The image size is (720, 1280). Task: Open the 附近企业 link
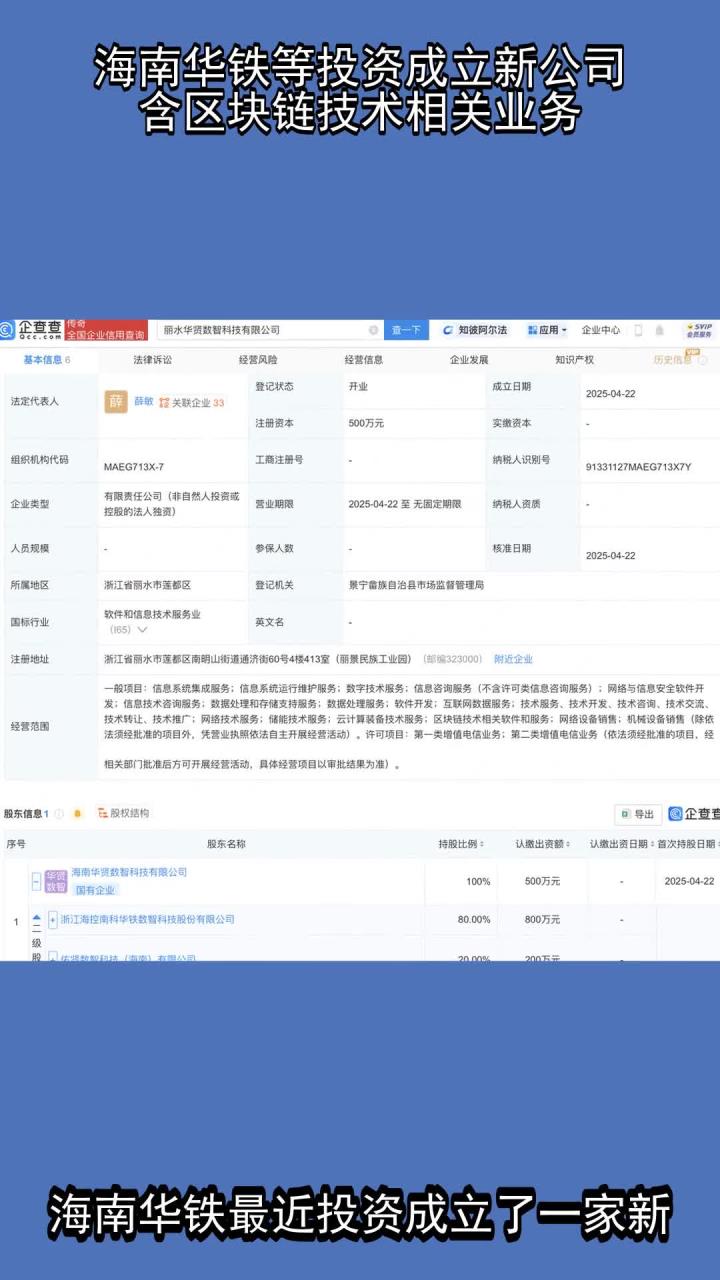pos(513,659)
